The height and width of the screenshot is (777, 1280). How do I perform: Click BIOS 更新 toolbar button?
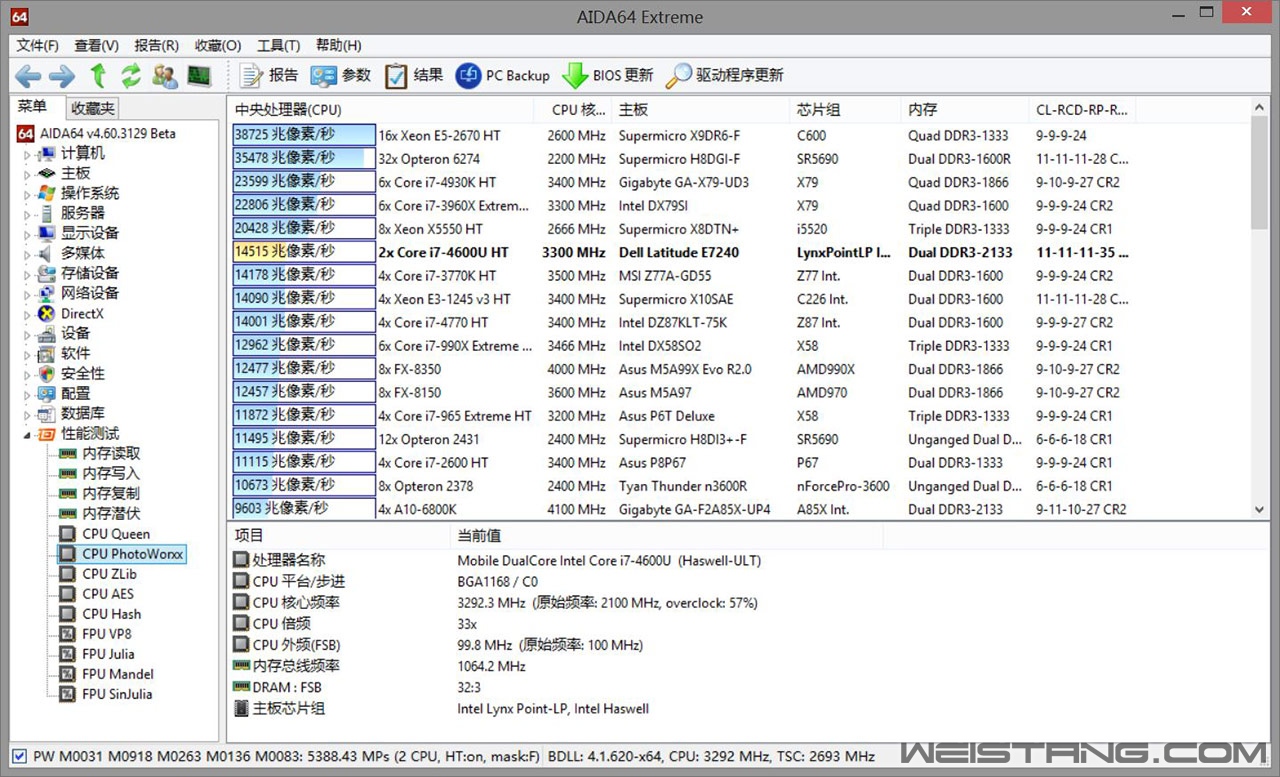pyautogui.click(x=608, y=75)
